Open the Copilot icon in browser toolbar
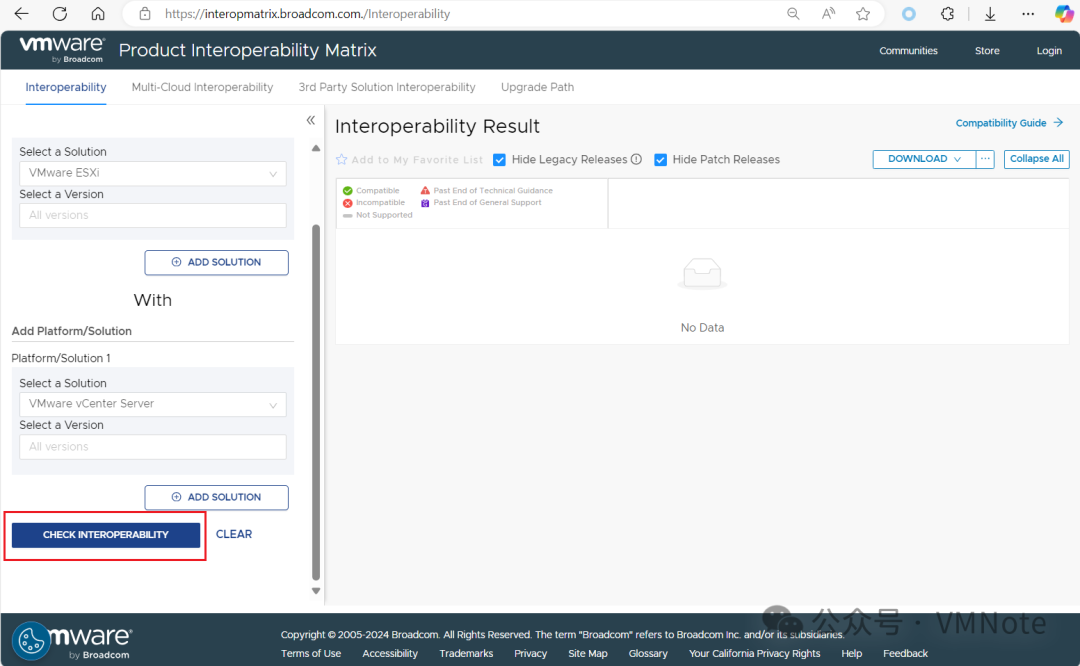Screen dimensions: 1080x666 pos(1064,14)
